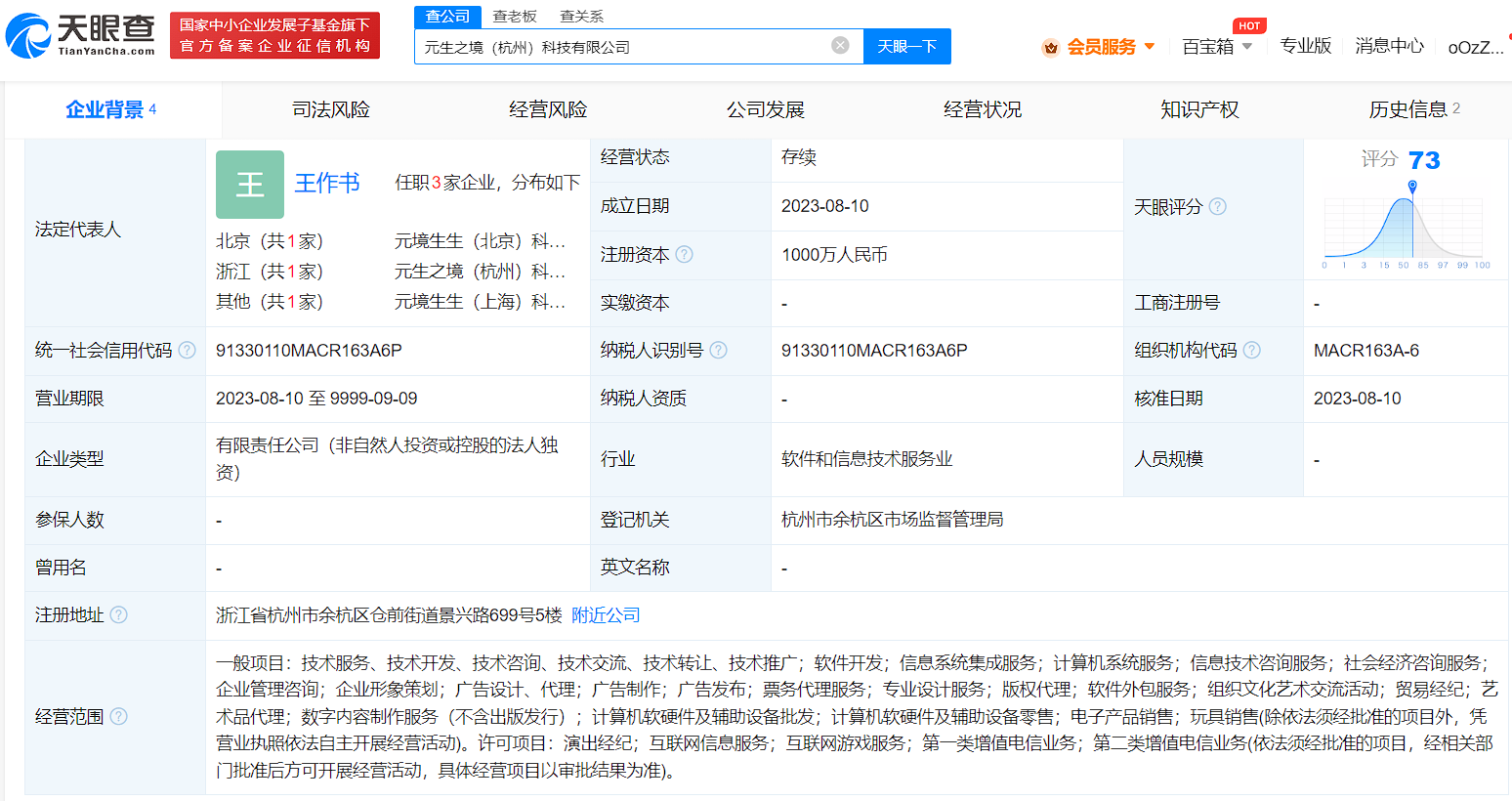Click the score number 73
The height and width of the screenshot is (801, 1512).
click(x=1424, y=160)
